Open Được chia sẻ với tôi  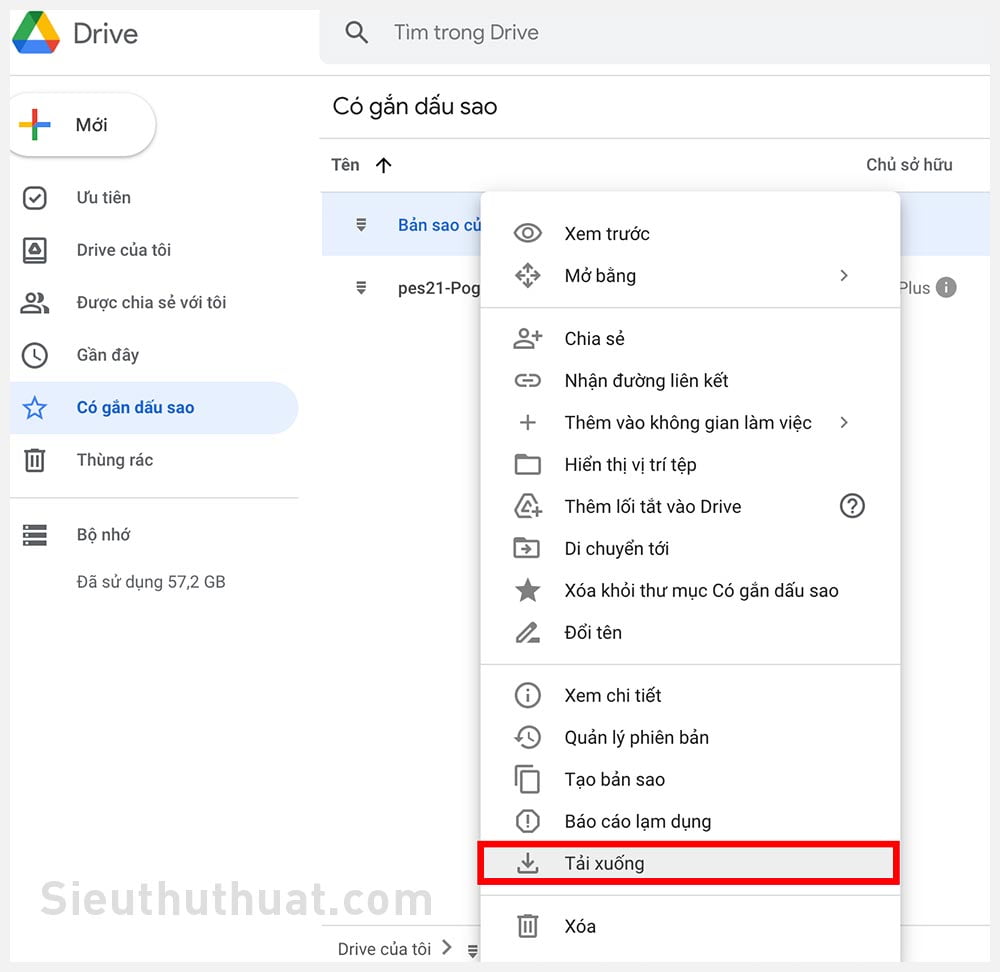click(154, 302)
